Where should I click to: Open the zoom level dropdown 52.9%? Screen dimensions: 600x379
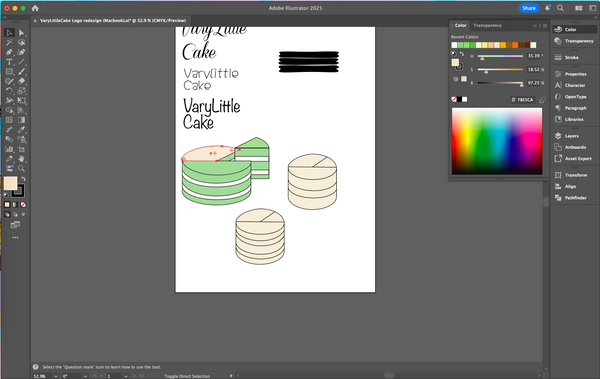[x=56, y=376]
